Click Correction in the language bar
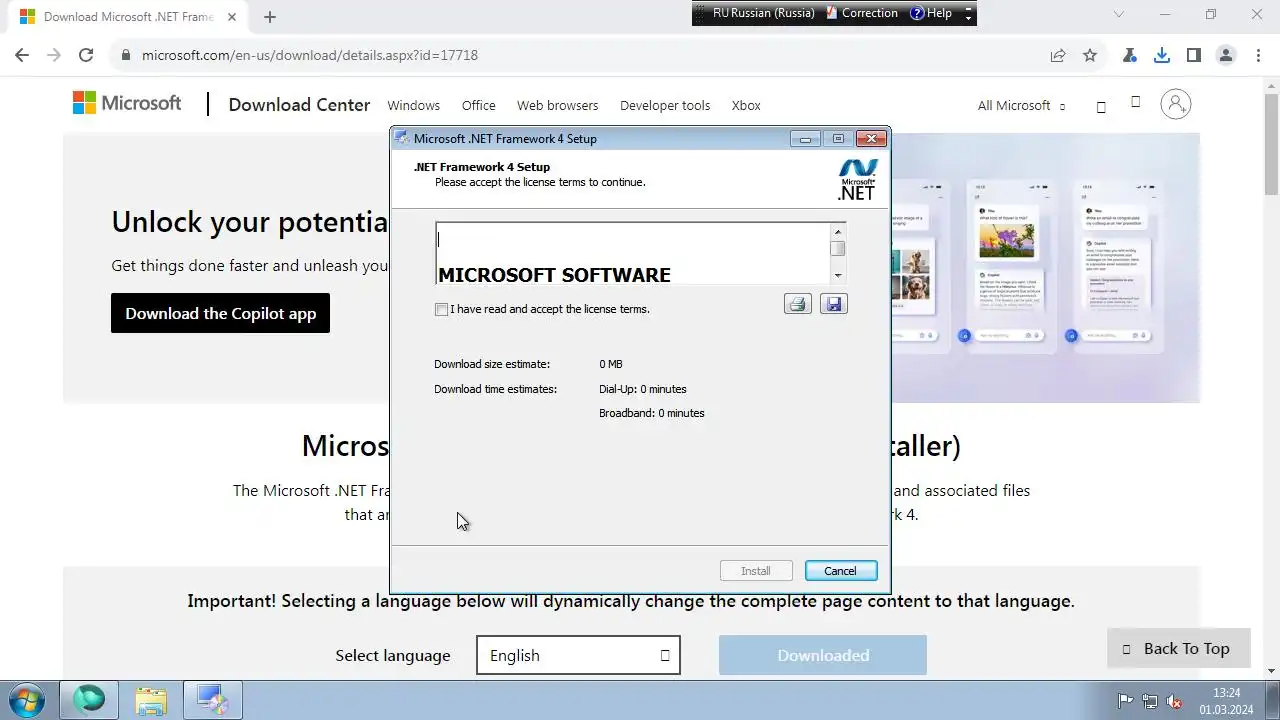This screenshot has height=720, width=1280. pyautogui.click(x=862, y=13)
